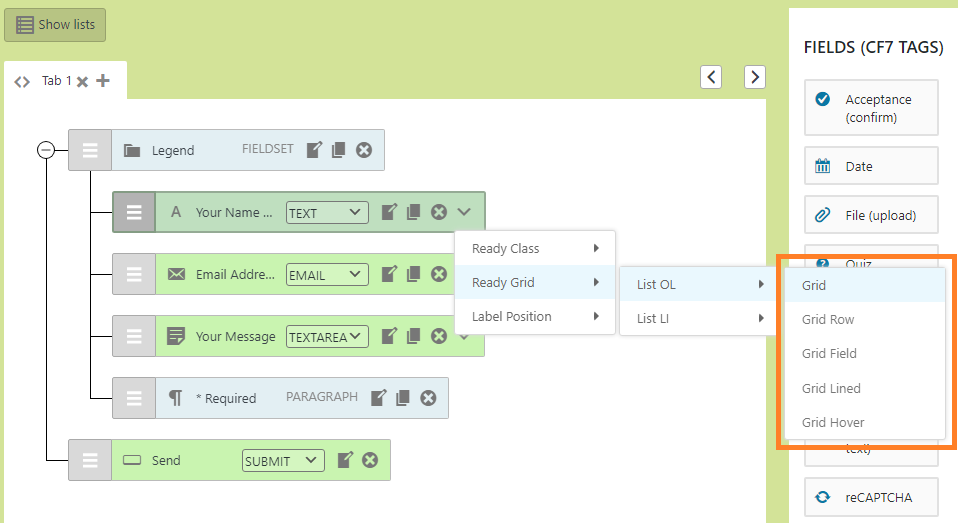Add reCAPTCHA field tag
The height and width of the screenshot is (523, 958).
(x=871, y=497)
